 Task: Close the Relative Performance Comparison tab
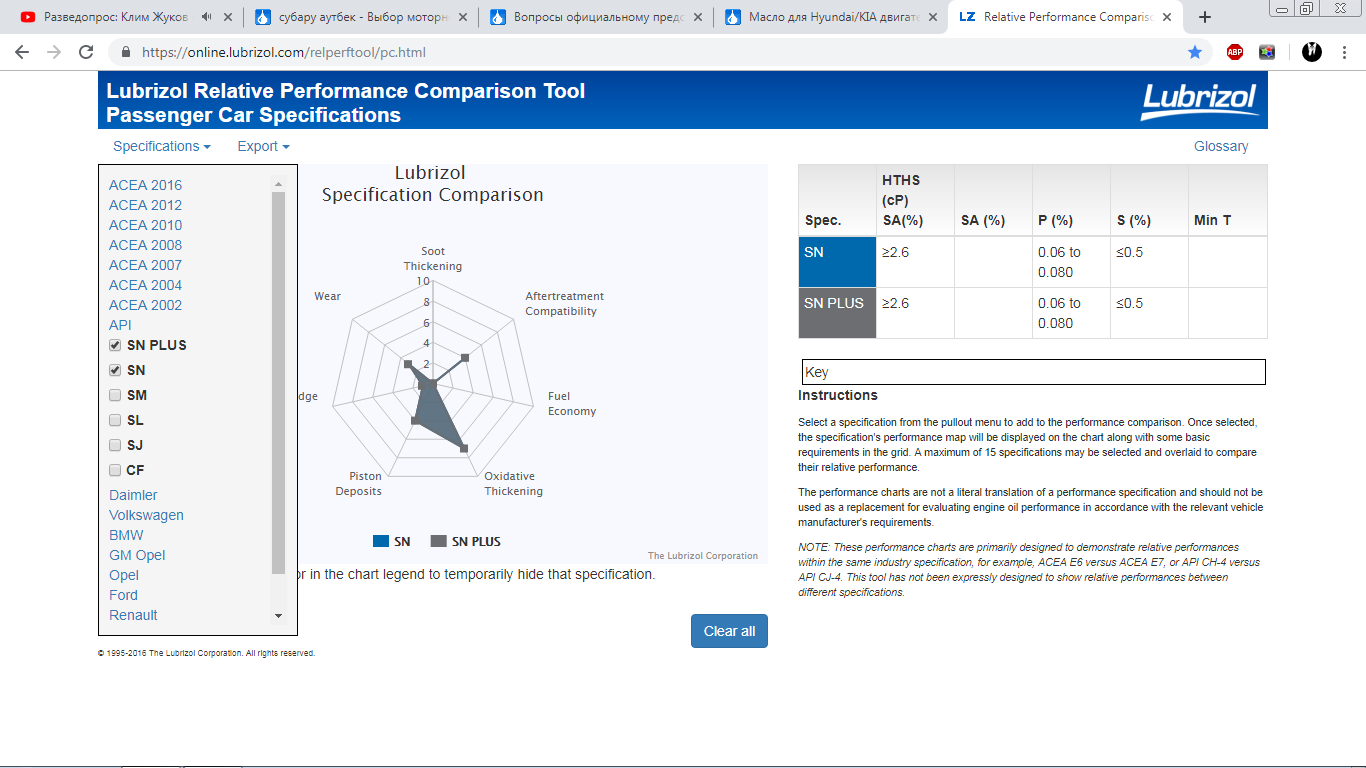click(1169, 17)
